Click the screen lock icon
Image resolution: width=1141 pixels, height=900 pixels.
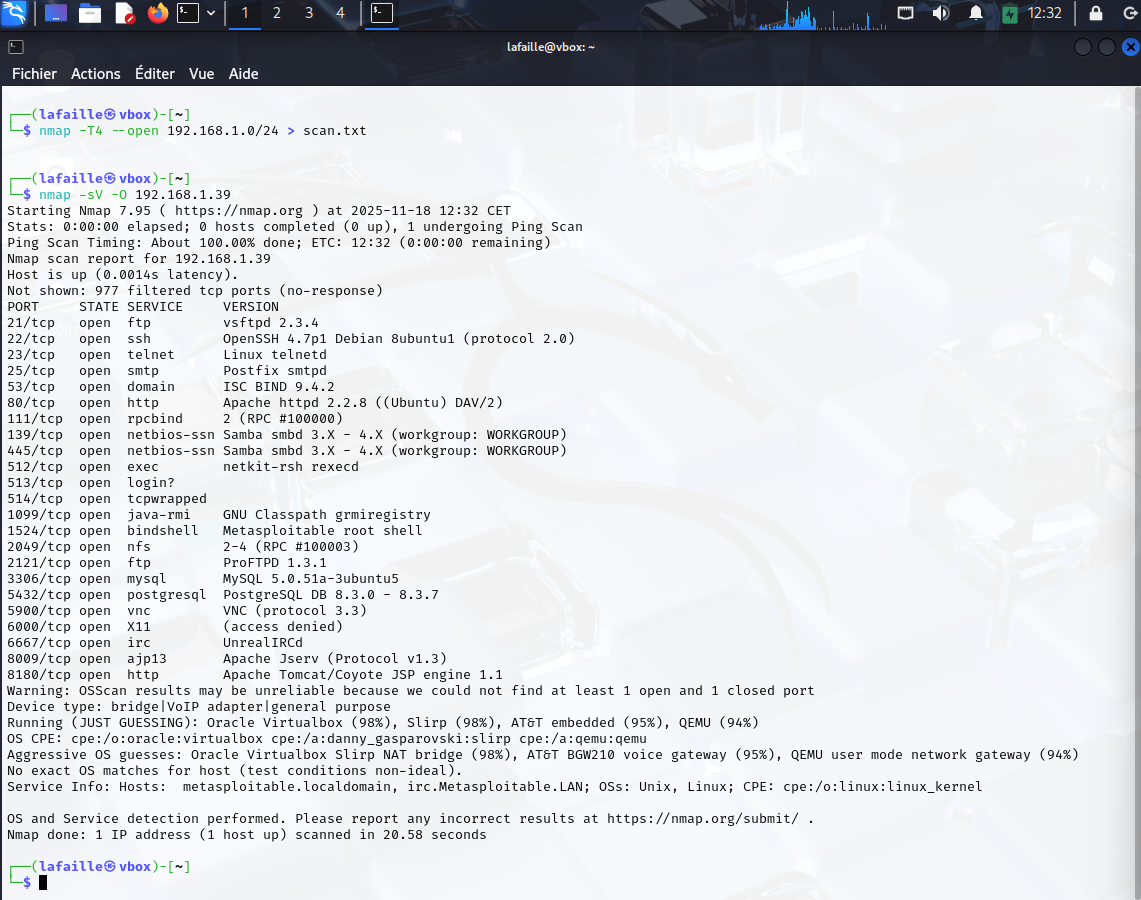coord(1096,14)
